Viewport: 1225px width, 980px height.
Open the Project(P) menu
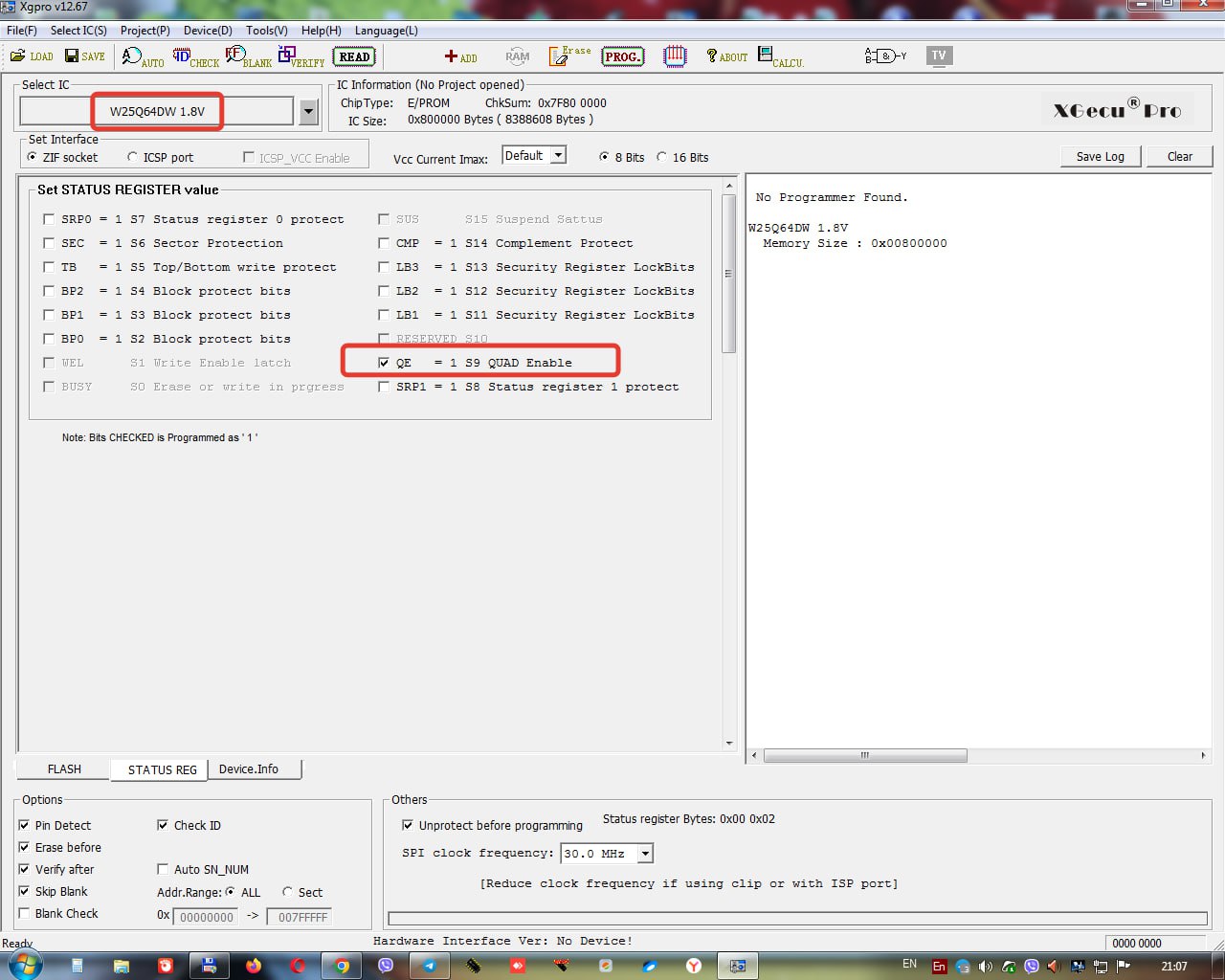click(145, 31)
